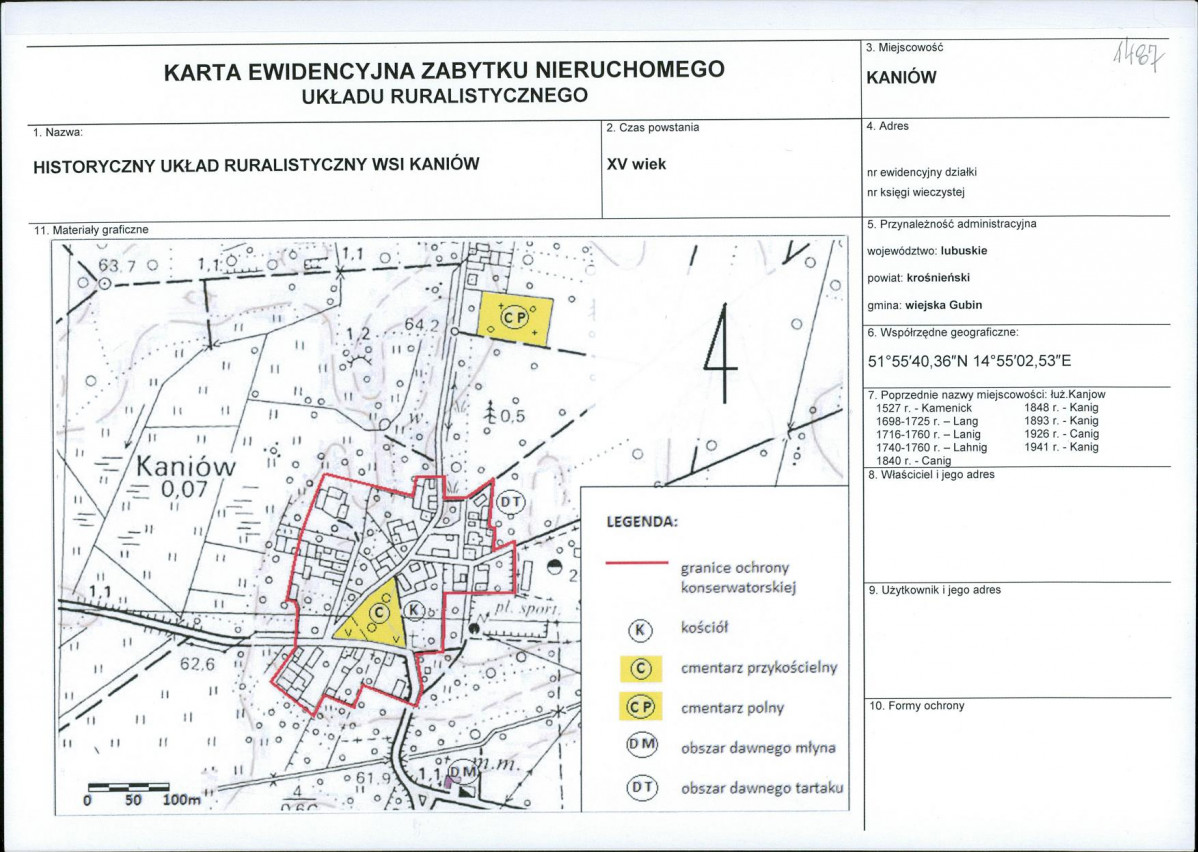
Task: Click 'powiat: krośnieński'
Action: (x=918, y=278)
